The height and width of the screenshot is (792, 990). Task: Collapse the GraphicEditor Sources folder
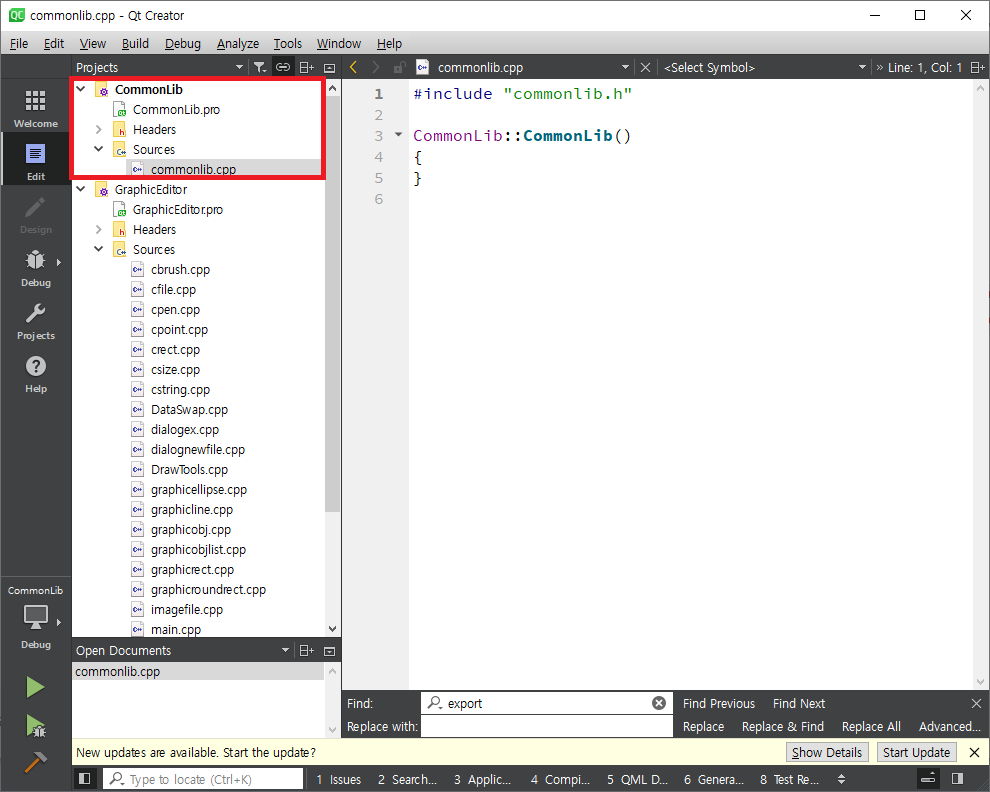(98, 249)
